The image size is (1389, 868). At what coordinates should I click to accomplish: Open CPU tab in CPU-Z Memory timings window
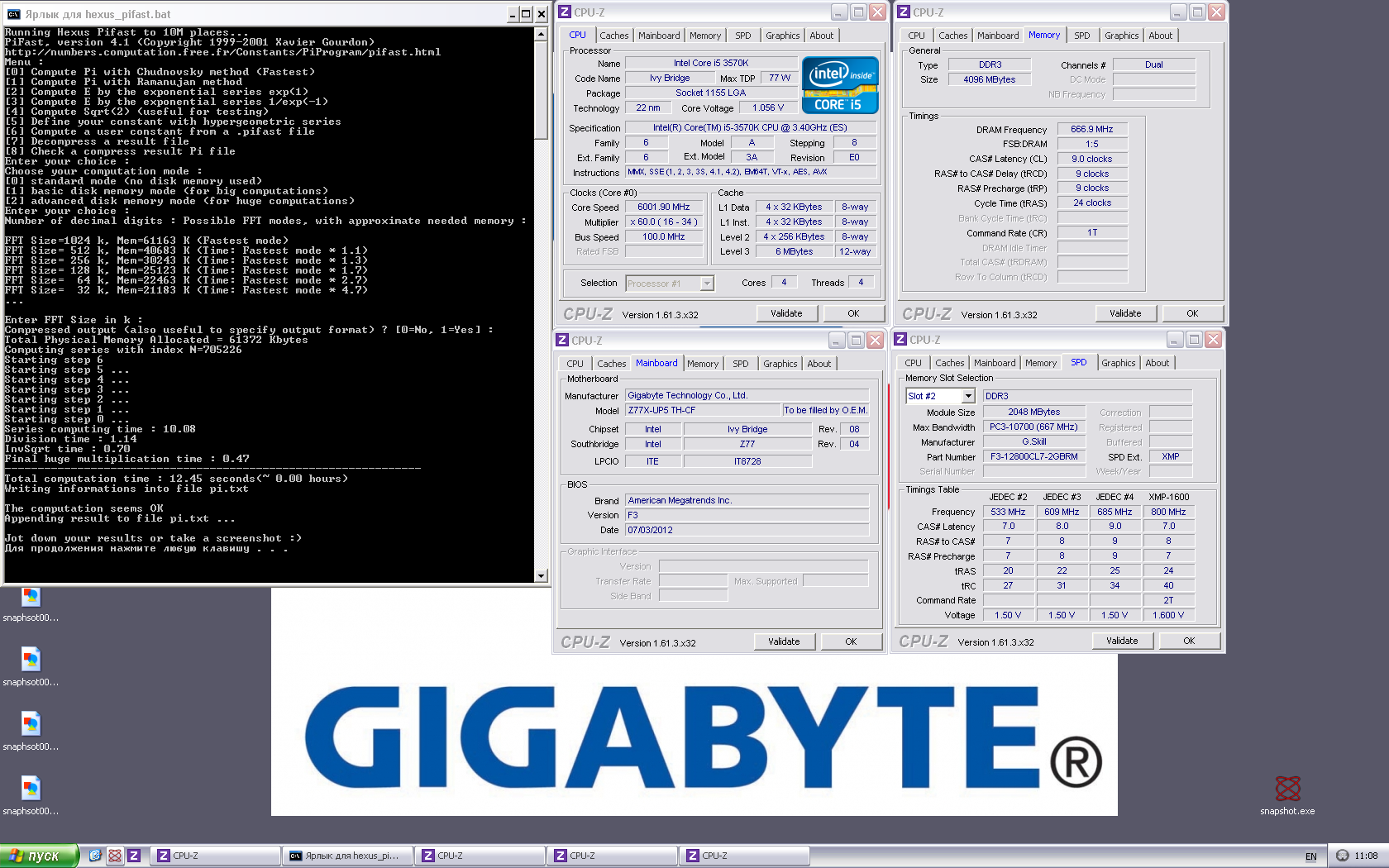click(916, 36)
